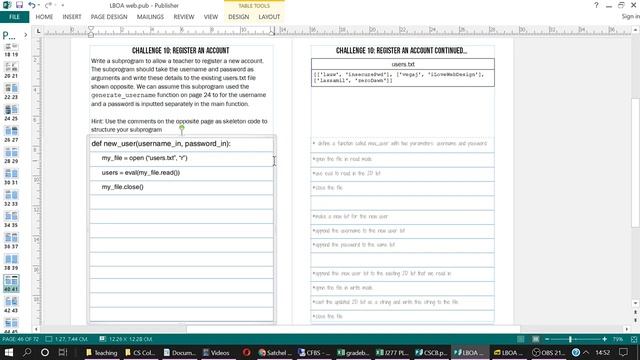Select the pages 36-37 thumbnail
Viewport: 640px width, 360px height.
11,241
